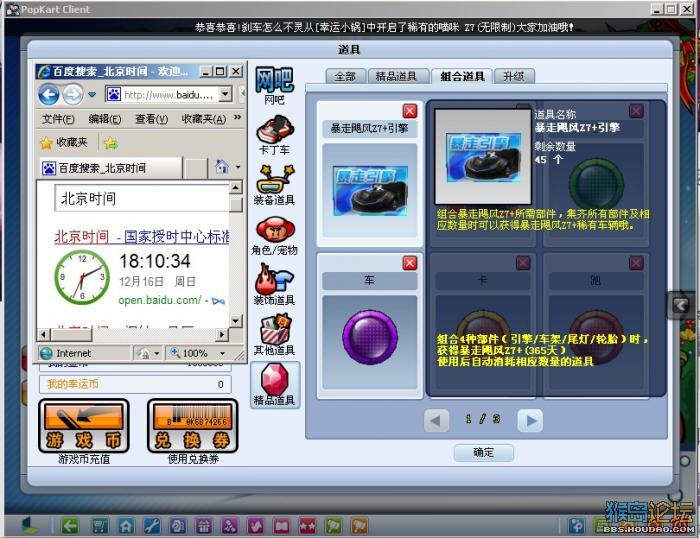Select the 暴走引擎 engine item thumbnail
700x538 pixels.
pos(370,191)
